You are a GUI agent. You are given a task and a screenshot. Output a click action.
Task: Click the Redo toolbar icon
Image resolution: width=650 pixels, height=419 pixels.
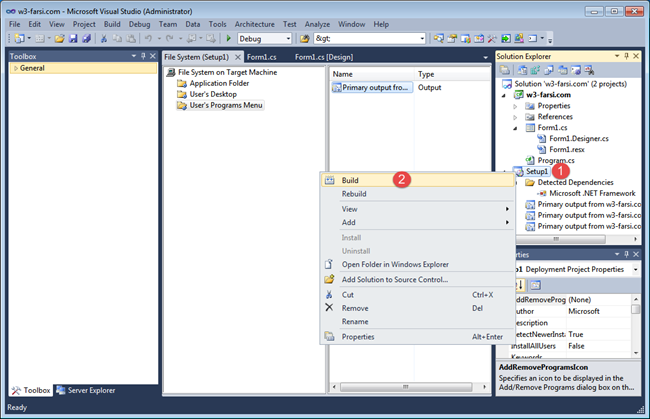[x=169, y=39]
